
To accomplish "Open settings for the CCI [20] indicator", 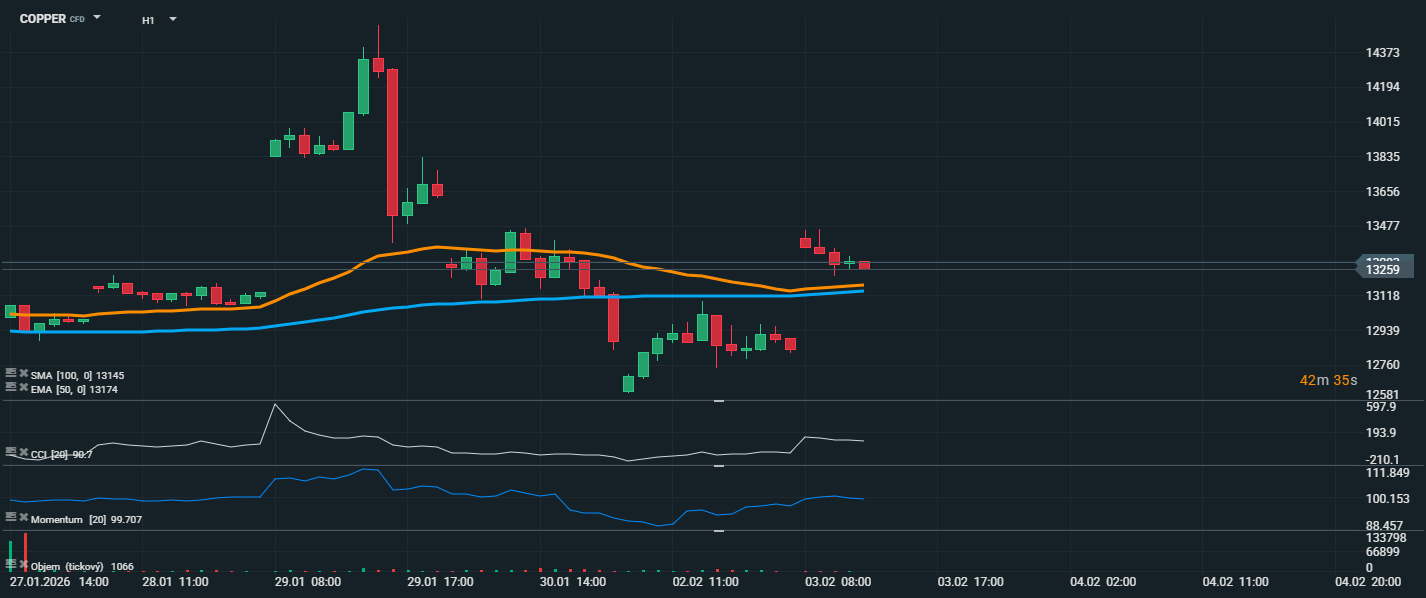I will click(x=10, y=454).
